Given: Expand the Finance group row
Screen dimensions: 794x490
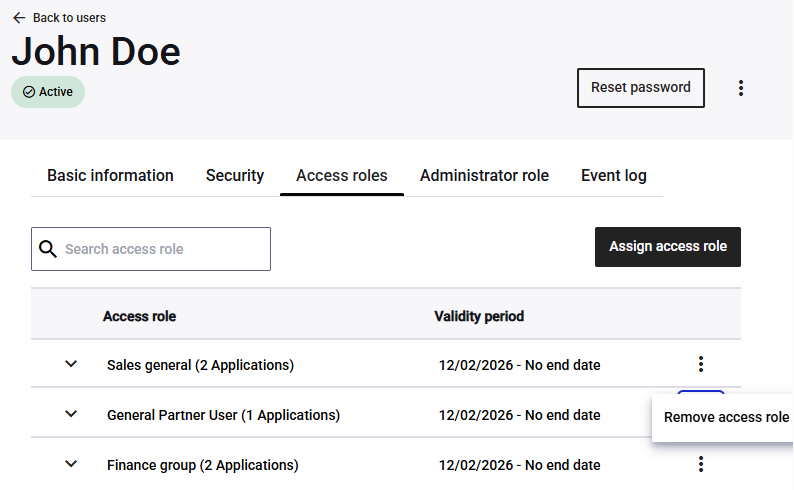Looking at the screenshot, I should [x=71, y=464].
